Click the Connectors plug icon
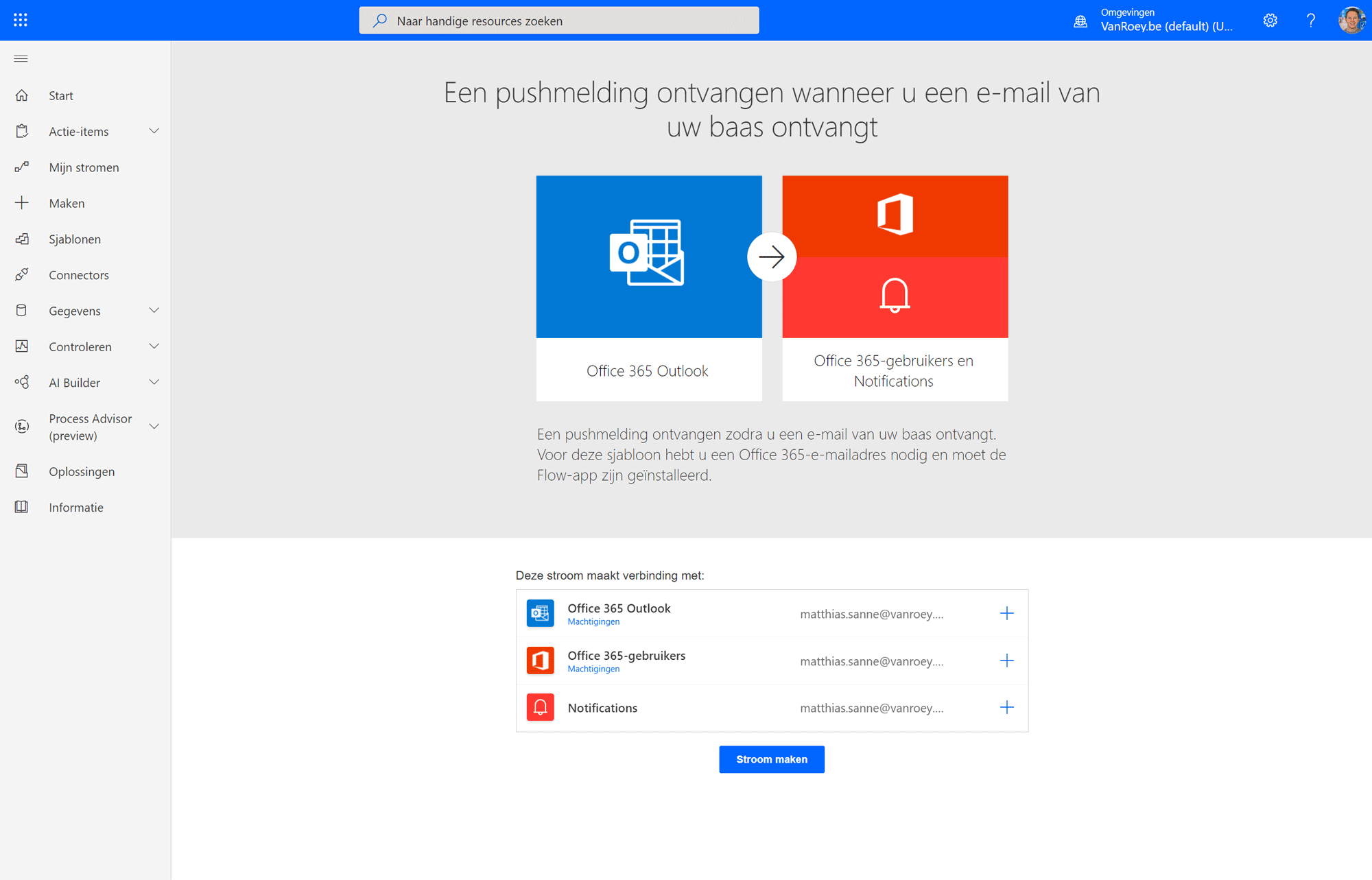 (x=22, y=274)
